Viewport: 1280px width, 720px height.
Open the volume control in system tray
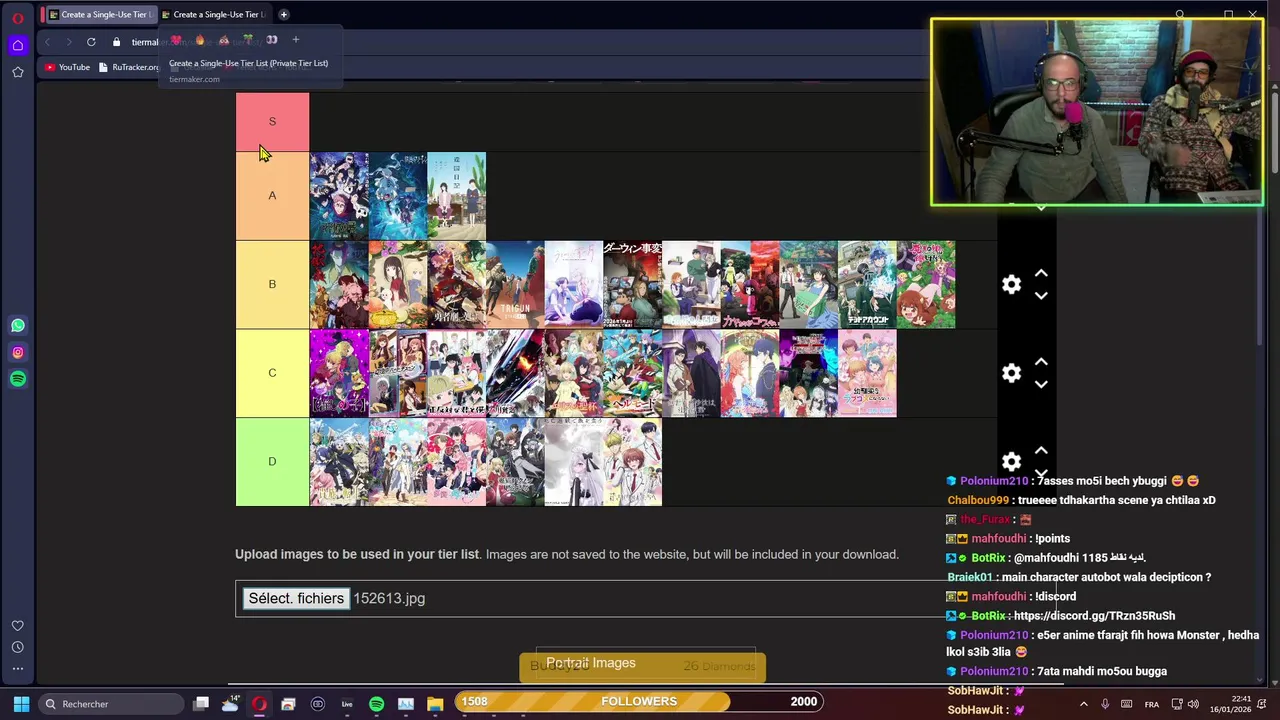coord(1192,704)
